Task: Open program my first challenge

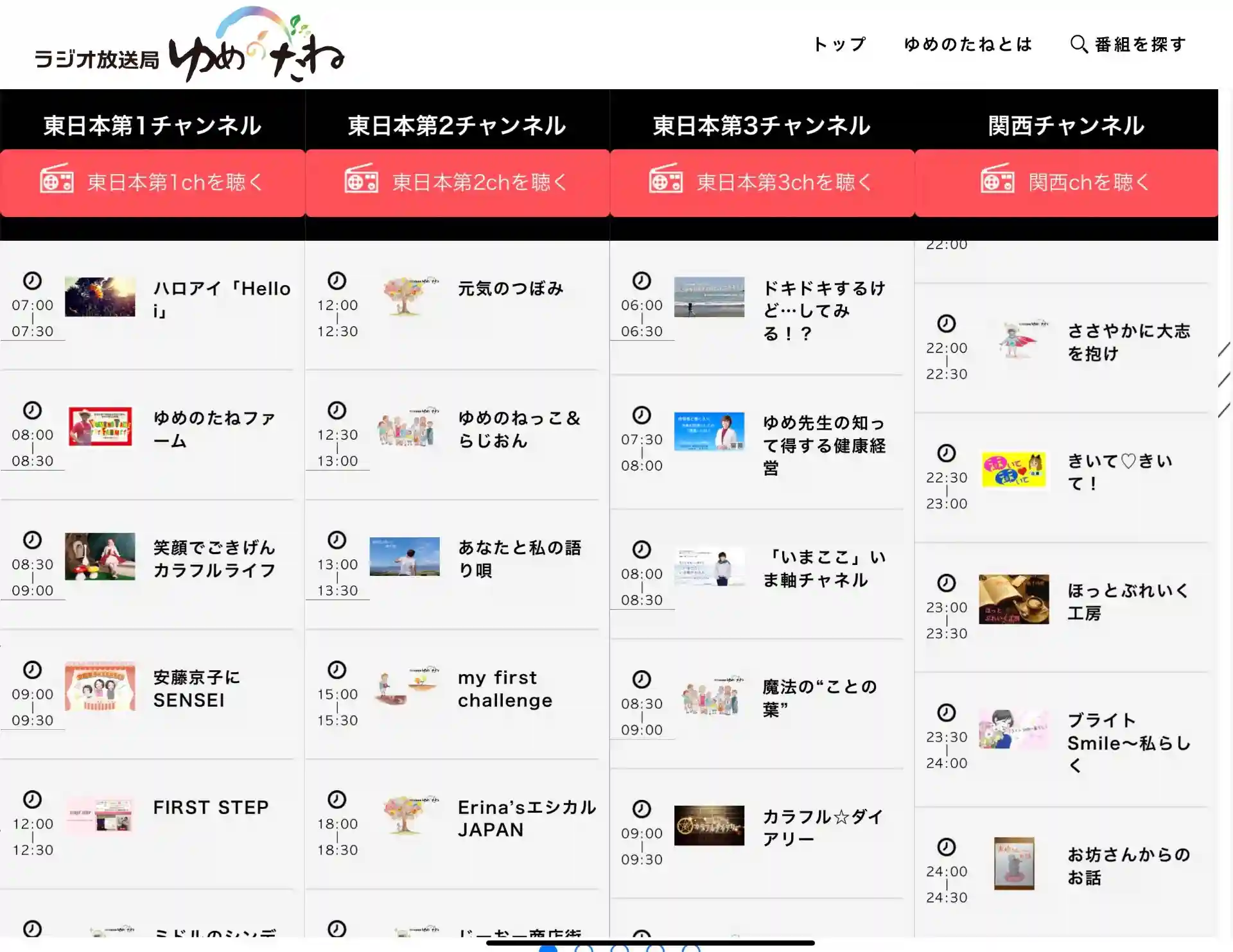Action: pyautogui.click(x=505, y=689)
